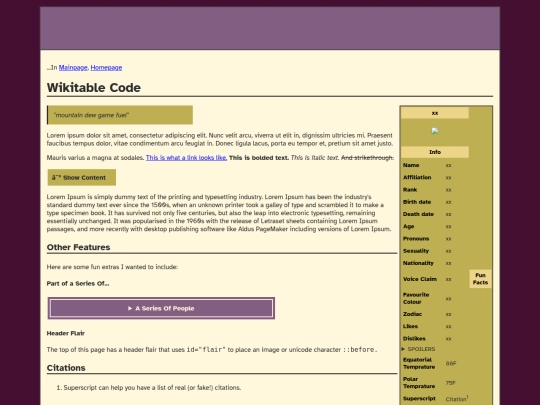Click the Favourite Colour row label
The width and height of the screenshot is (540, 405).
tap(416, 298)
